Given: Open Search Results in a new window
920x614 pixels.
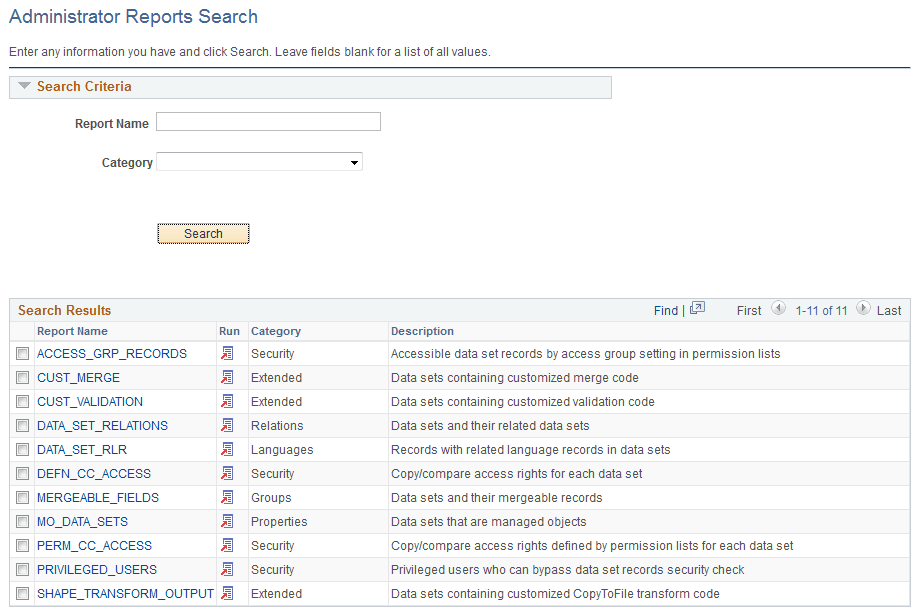Looking at the screenshot, I should [697, 310].
